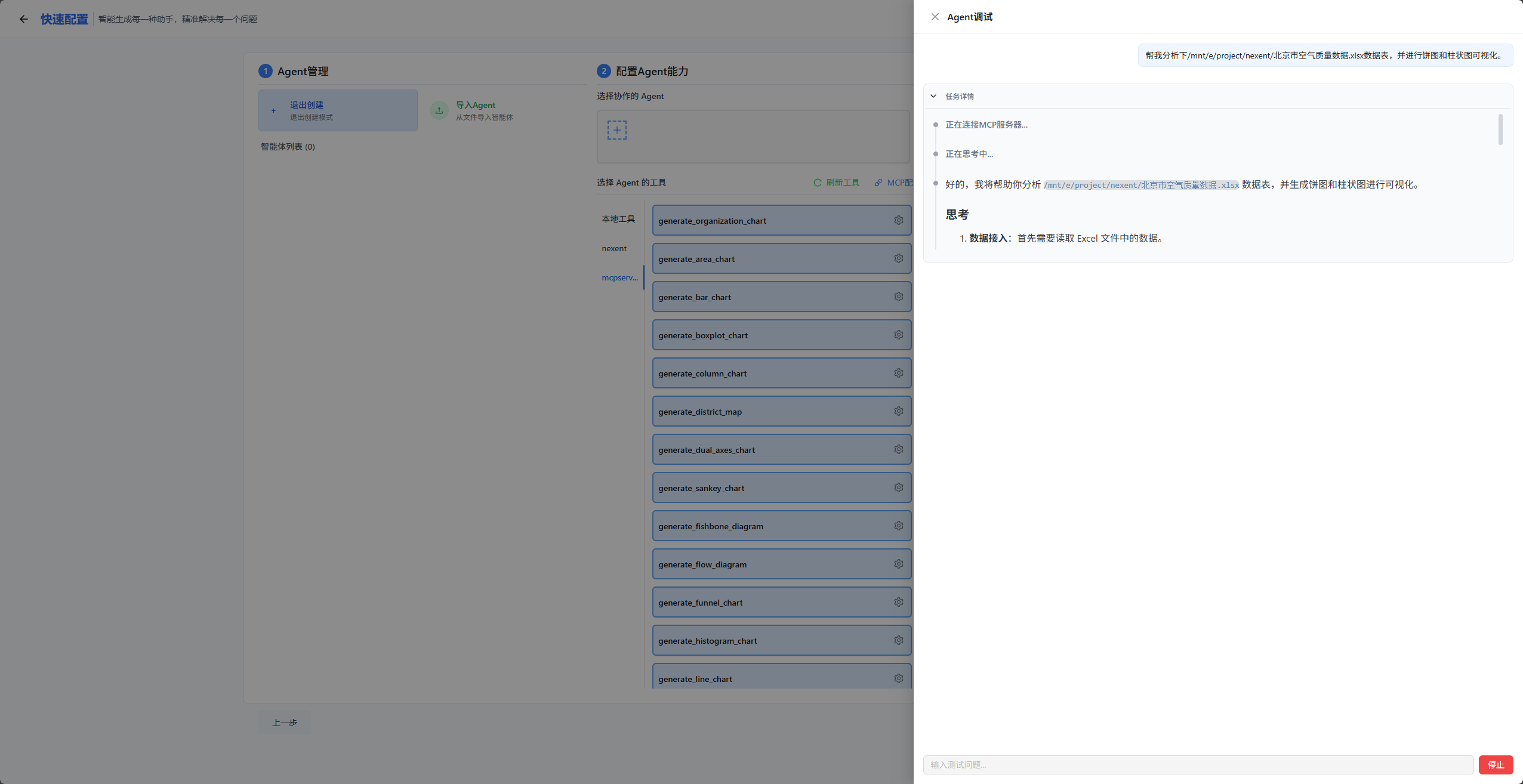
Task: Focus the 输入测试问题 input field
Action: tap(1198, 764)
